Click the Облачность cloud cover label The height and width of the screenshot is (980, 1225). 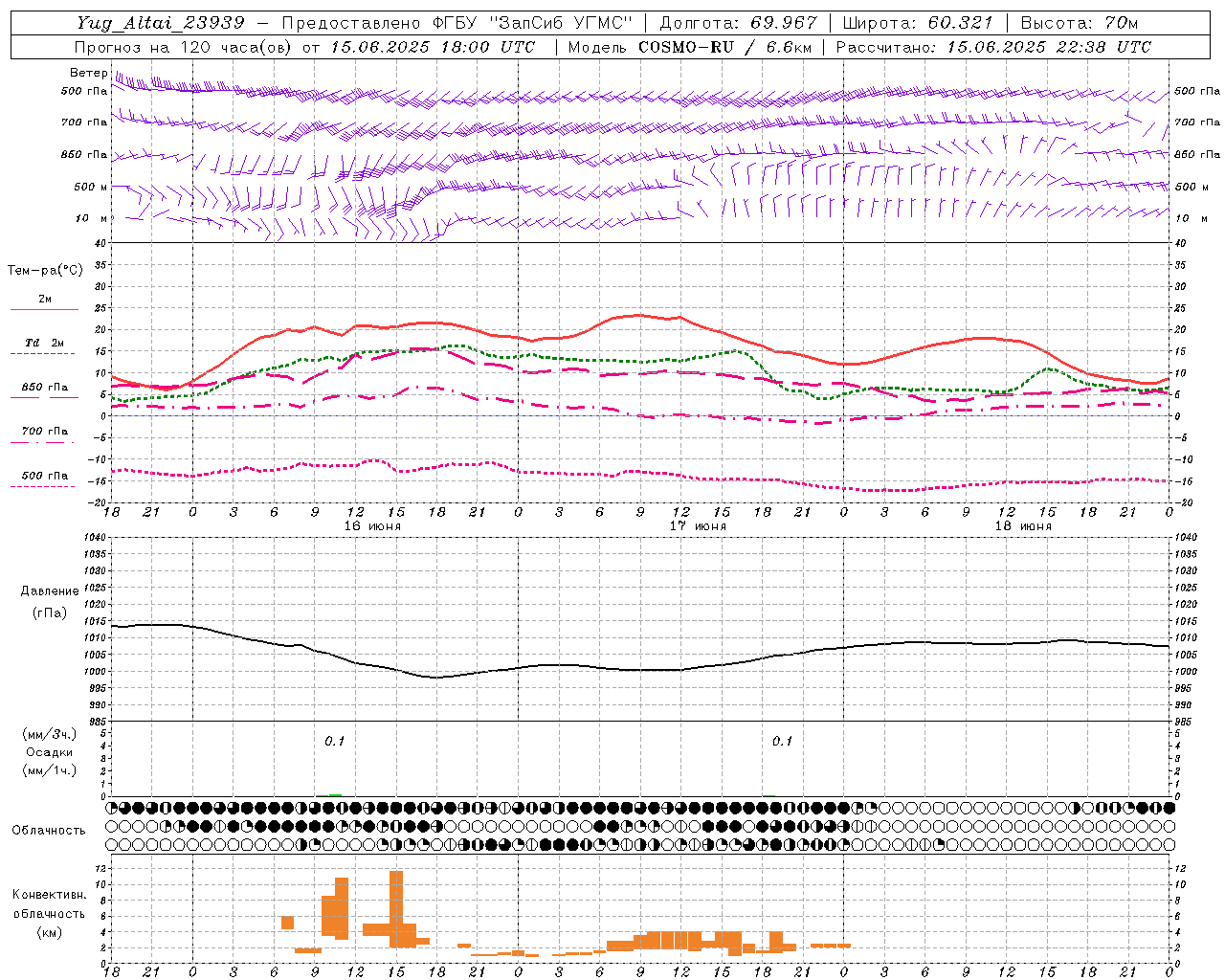coord(49,830)
